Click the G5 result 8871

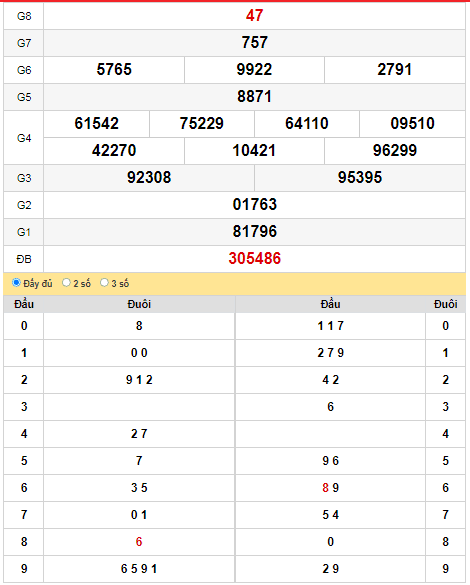pyautogui.click(x=254, y=97)
